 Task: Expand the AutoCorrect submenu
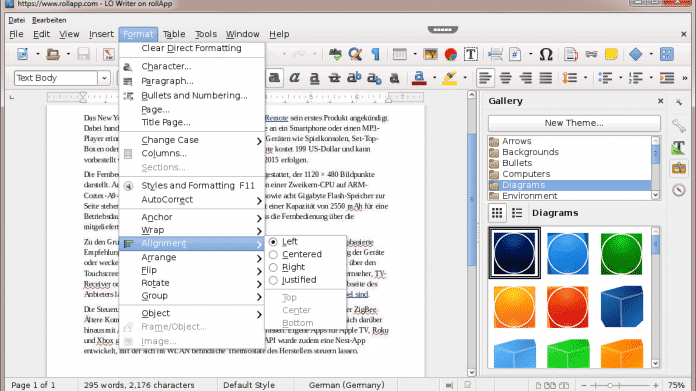click(x=192, y=200)
